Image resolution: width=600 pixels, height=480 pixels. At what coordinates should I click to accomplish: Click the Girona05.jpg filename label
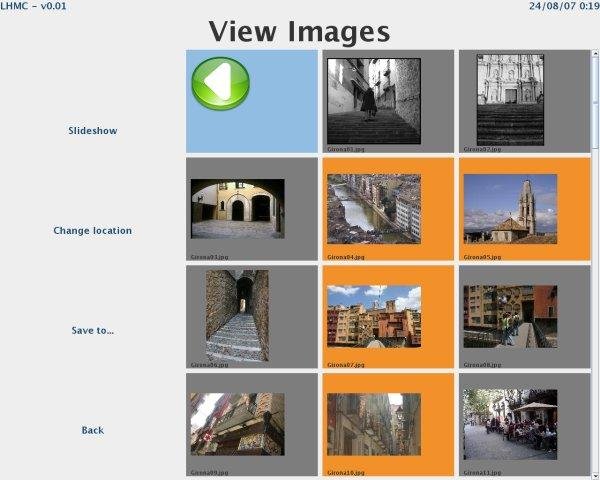pos(482,257)
